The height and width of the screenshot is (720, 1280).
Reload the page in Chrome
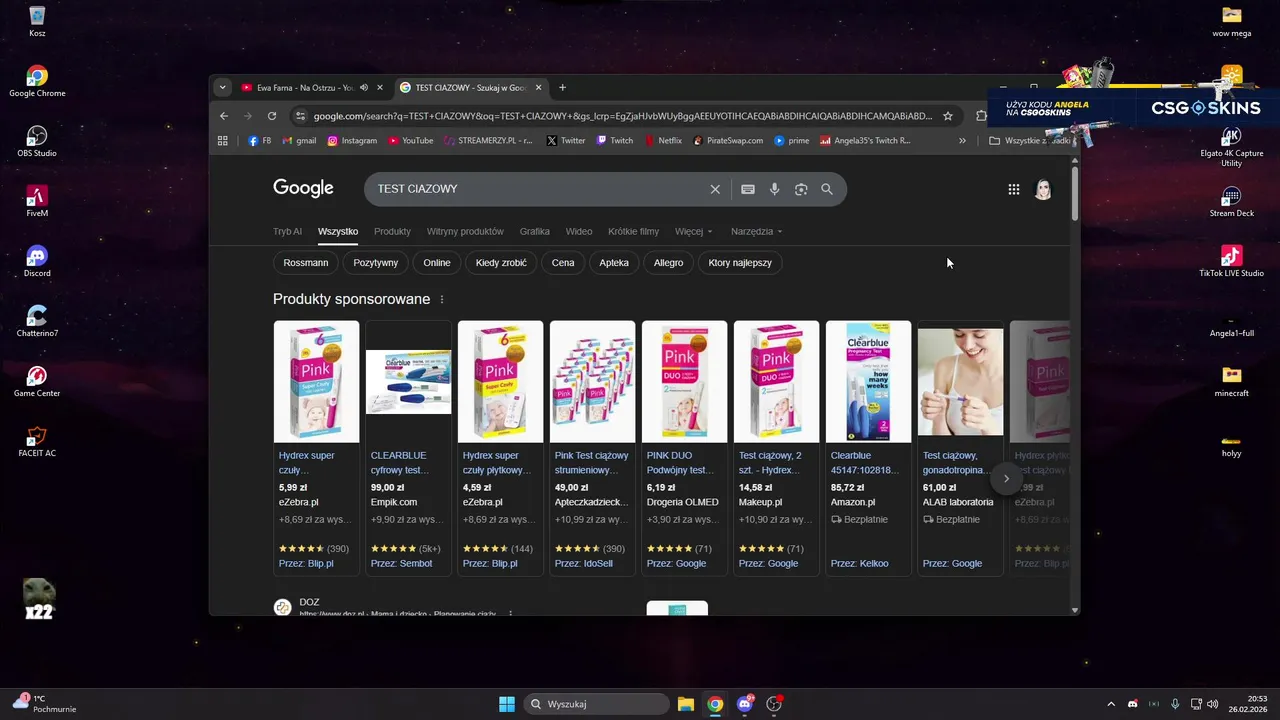point(272,115)
